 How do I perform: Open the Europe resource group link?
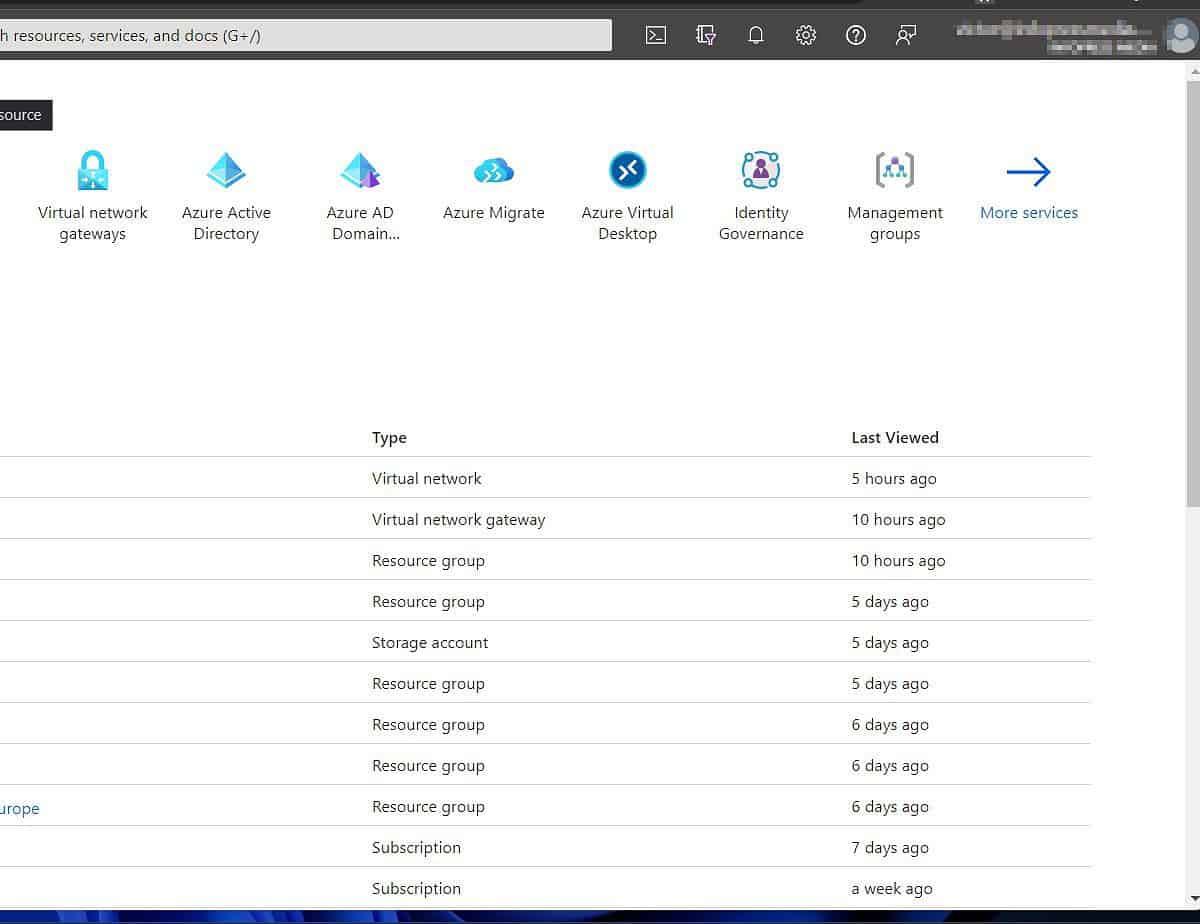click(x=18, y=808)
